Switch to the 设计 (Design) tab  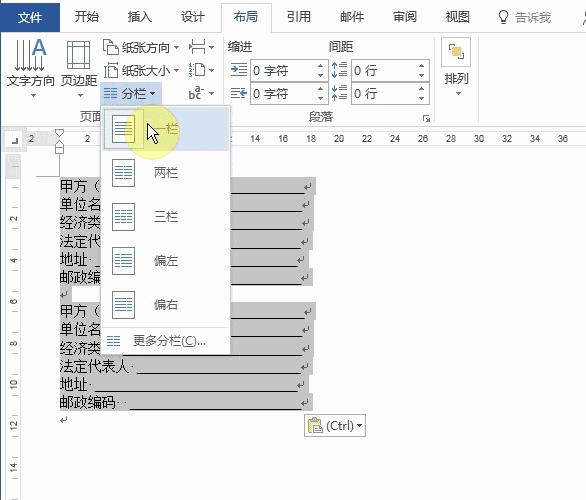(192, 17)
